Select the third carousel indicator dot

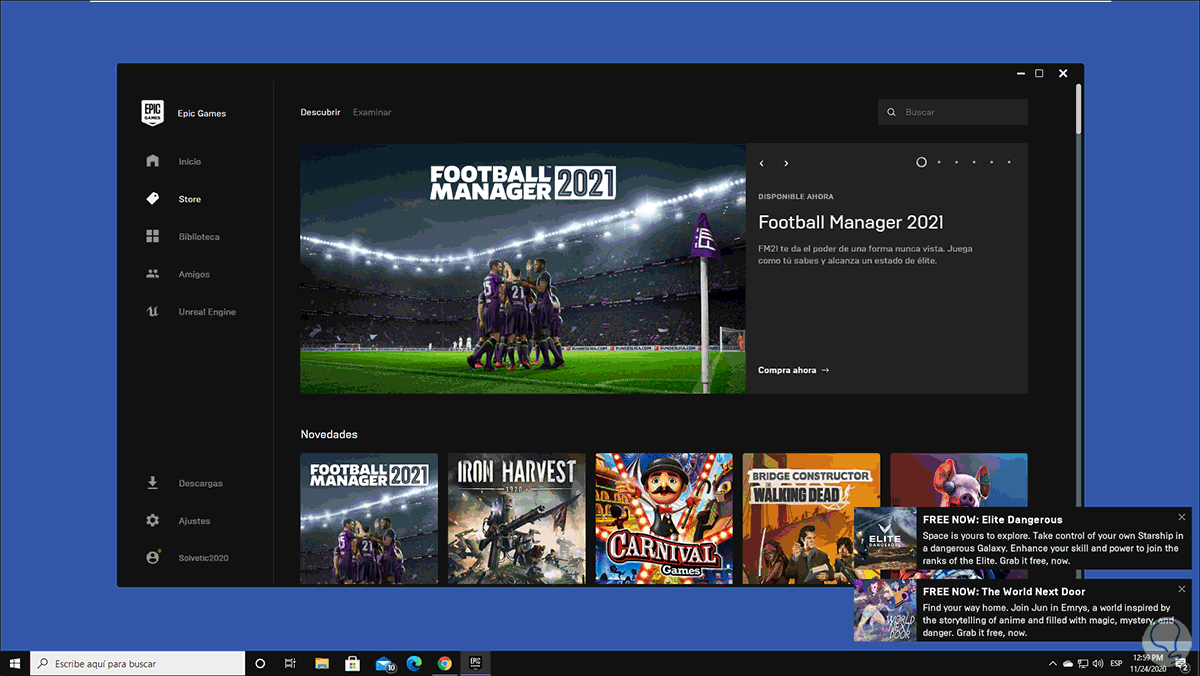[956, 162]
